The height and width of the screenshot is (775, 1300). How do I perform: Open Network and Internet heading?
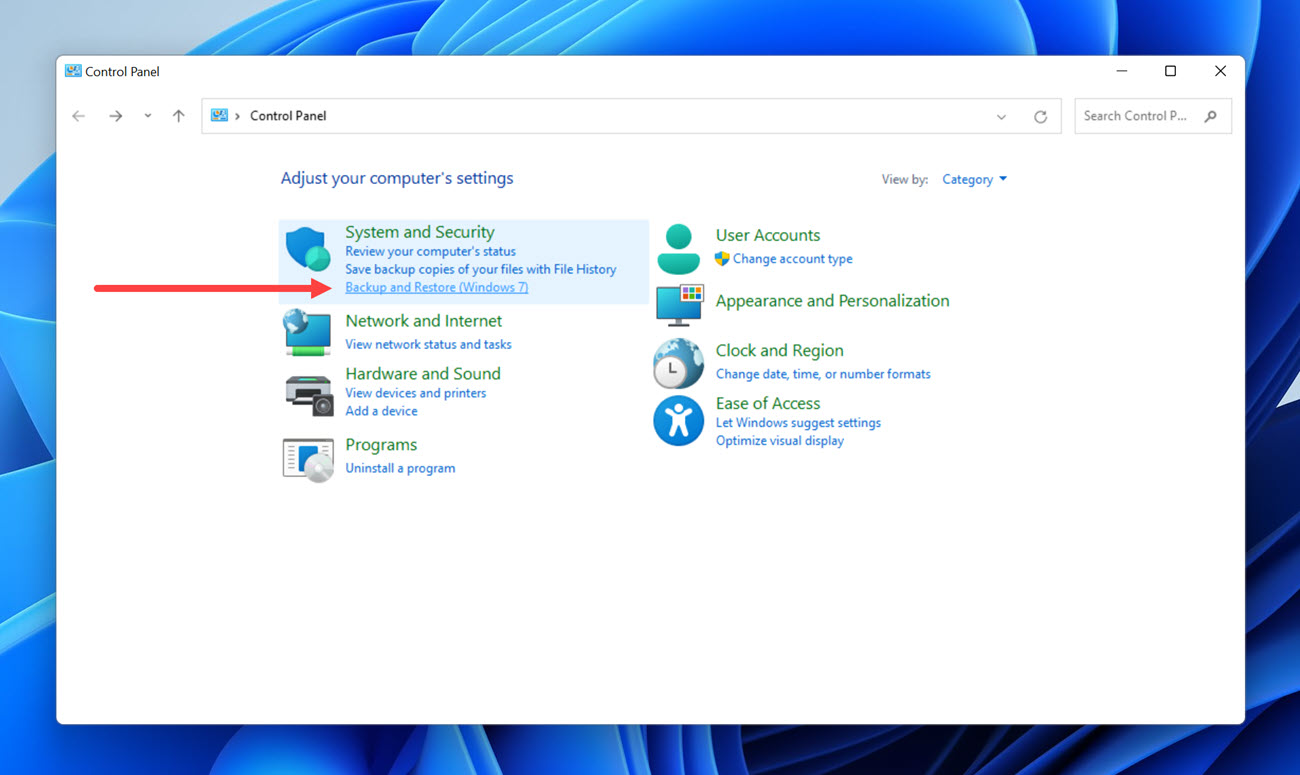click(424, 321)
